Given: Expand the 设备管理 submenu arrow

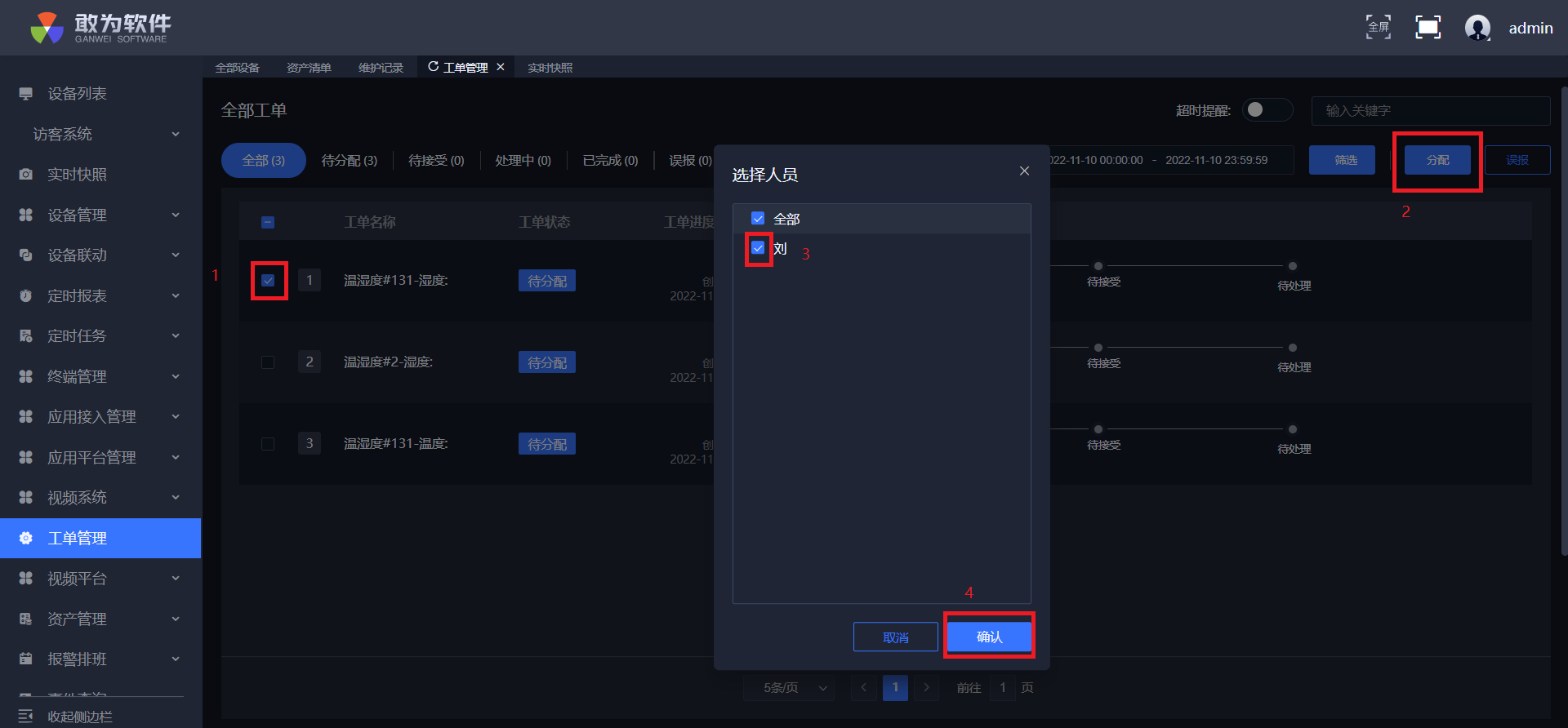Looking at the screenshot, I should click(176, 215).
